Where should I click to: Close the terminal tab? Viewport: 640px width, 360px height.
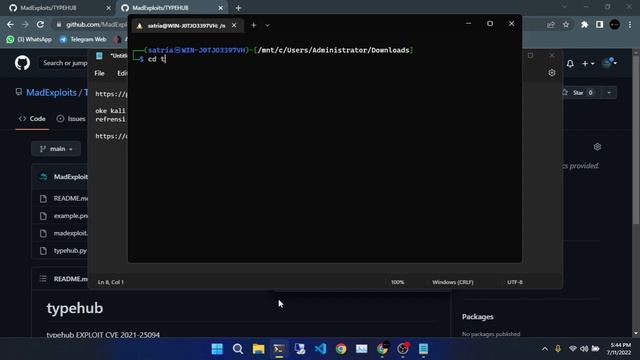point(234,25)
